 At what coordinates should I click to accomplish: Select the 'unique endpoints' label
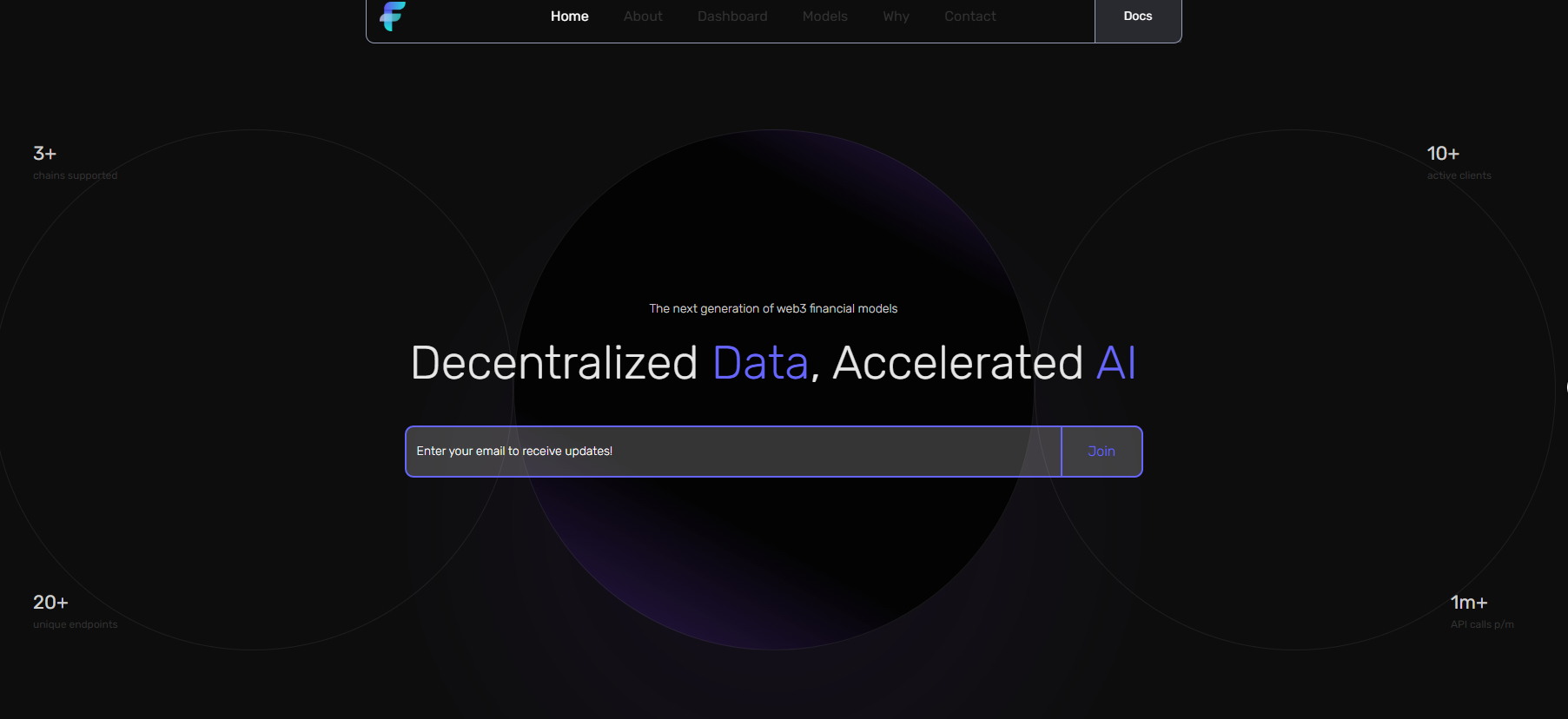(x=75, y=624)
